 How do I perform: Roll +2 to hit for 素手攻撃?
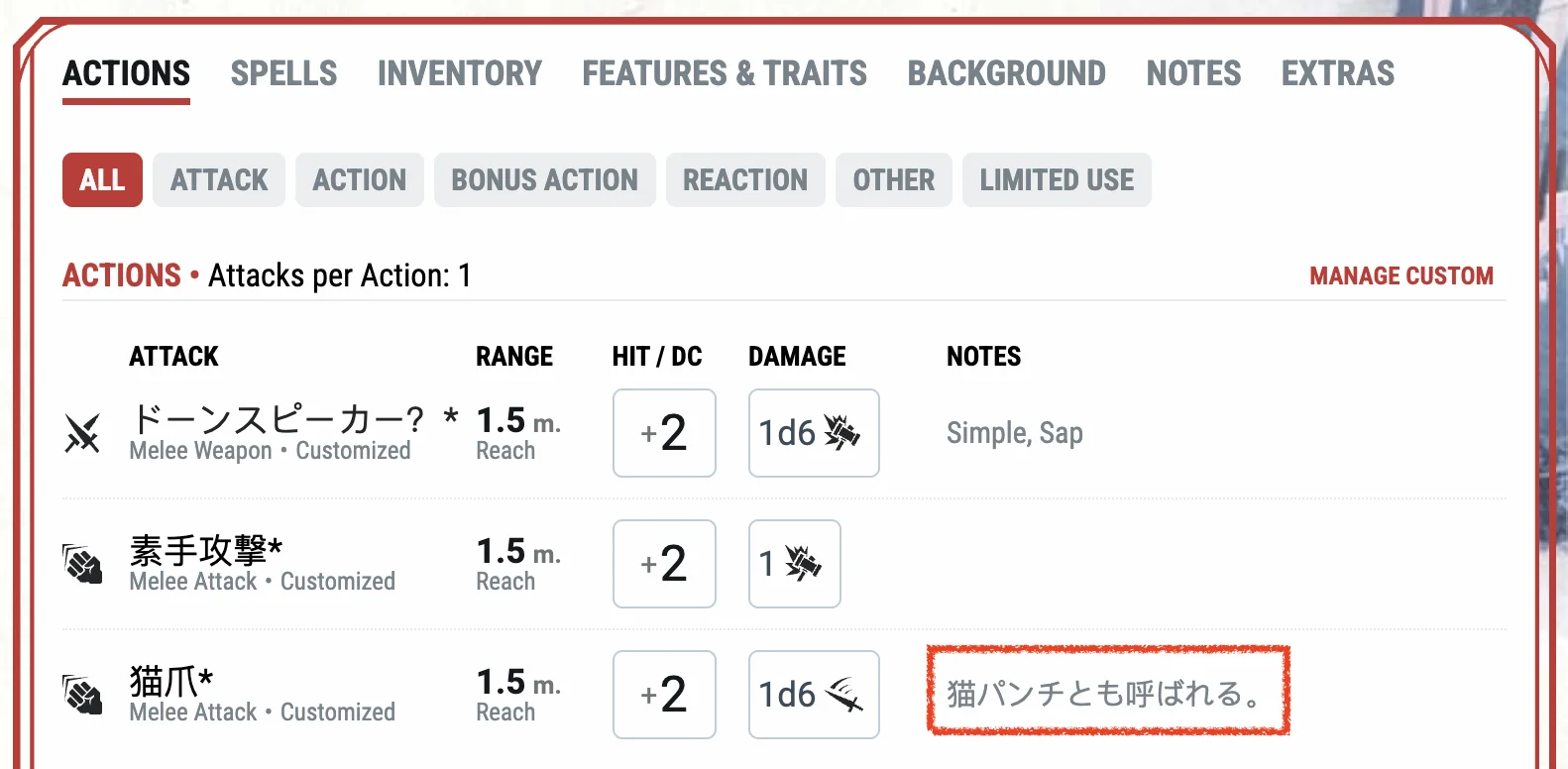pyautogui.click(x=664, y=564)
